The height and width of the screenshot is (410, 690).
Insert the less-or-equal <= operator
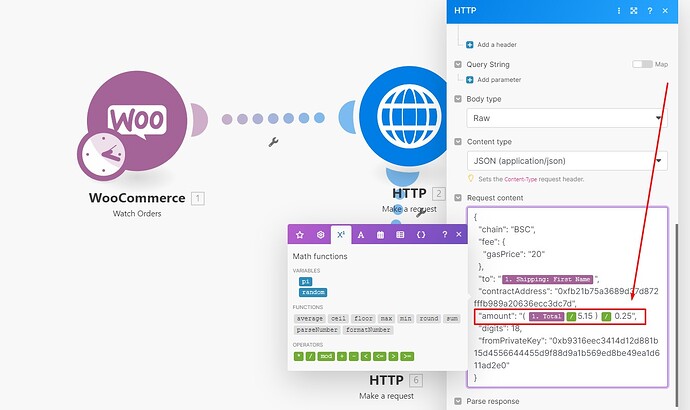pyautogui.click(x=380, y=356)
